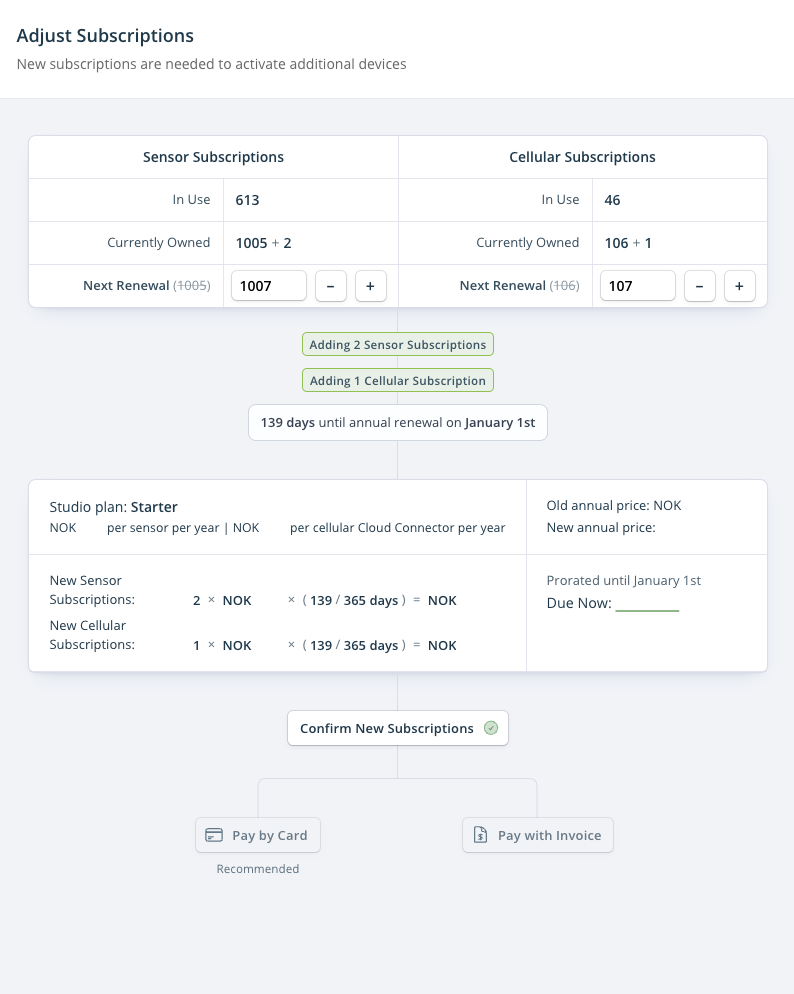This screenshot has width=794, height=994.
Task: Click the Recommended label under Pay by Card
Action: [257, 868]
